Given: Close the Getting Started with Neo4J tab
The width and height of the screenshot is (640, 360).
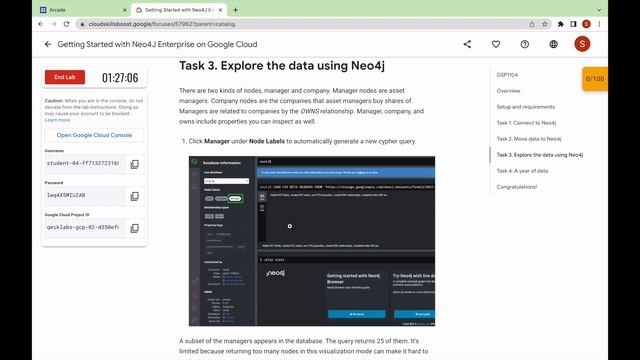Looking at the screenshot, I should coord(220,10).
